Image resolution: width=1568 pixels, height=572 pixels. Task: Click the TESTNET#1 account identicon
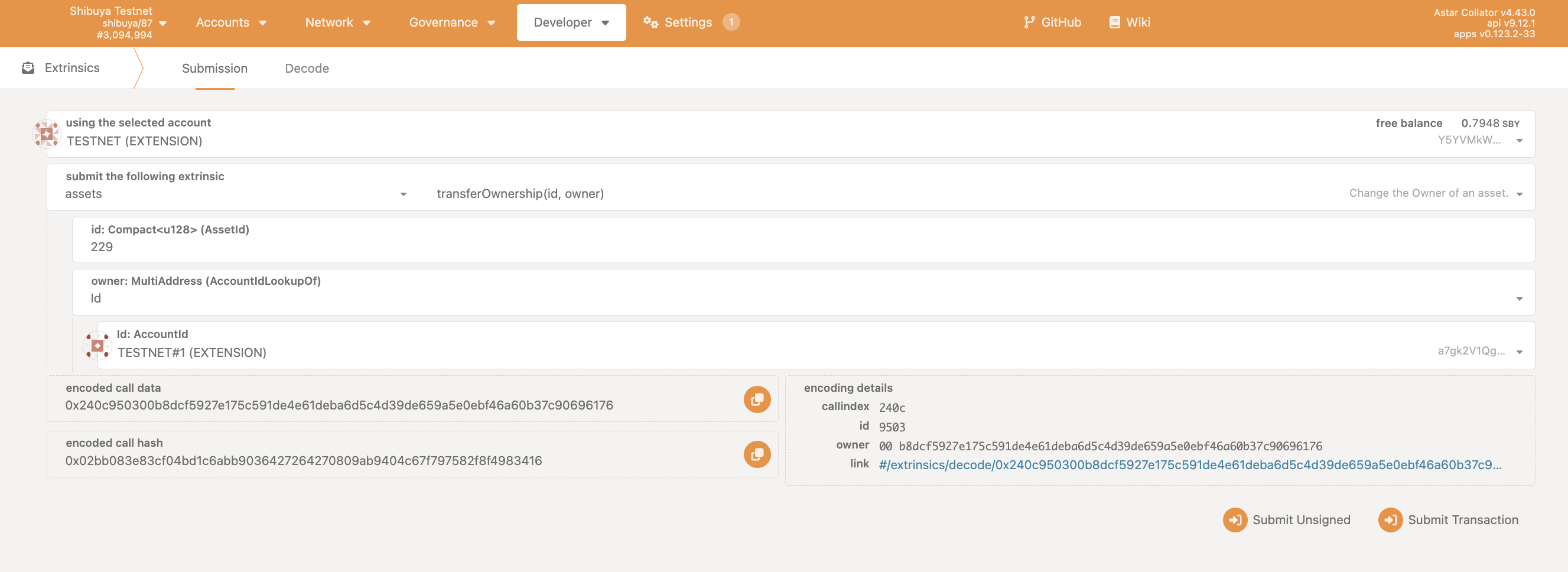[x=97, y=346]
